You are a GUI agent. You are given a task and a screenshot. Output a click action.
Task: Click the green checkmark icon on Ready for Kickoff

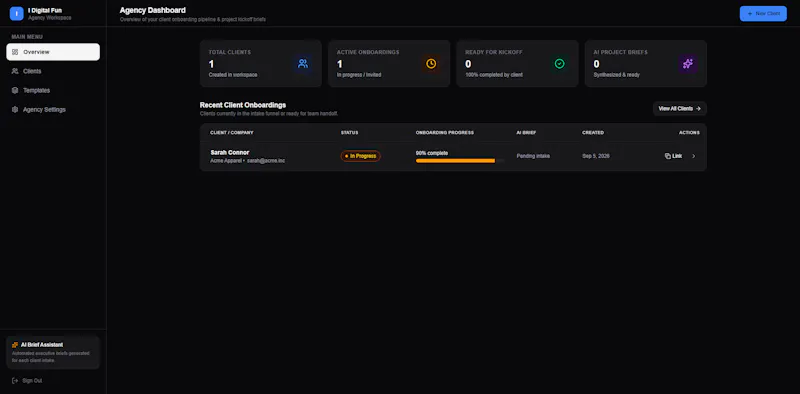pyautogui.click(x=560, y=64)
